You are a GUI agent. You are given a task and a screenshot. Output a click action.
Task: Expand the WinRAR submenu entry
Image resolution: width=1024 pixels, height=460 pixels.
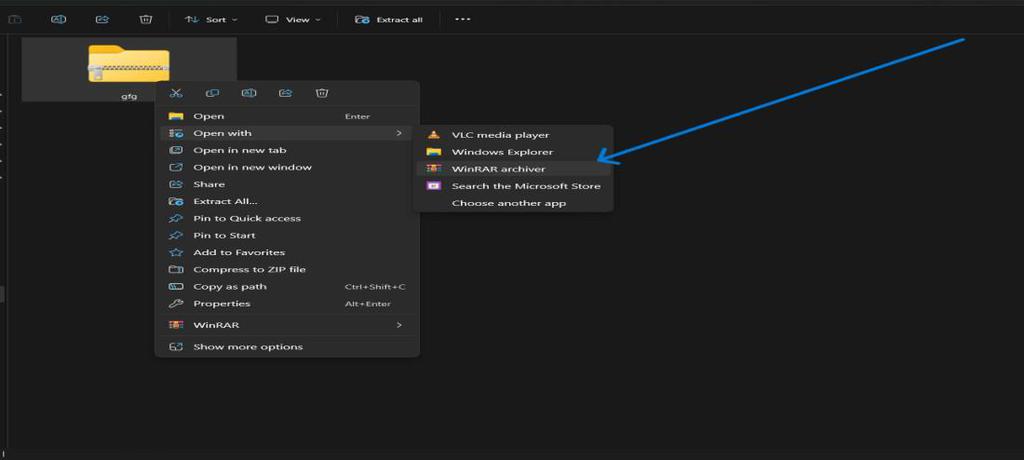click(287, 325)
